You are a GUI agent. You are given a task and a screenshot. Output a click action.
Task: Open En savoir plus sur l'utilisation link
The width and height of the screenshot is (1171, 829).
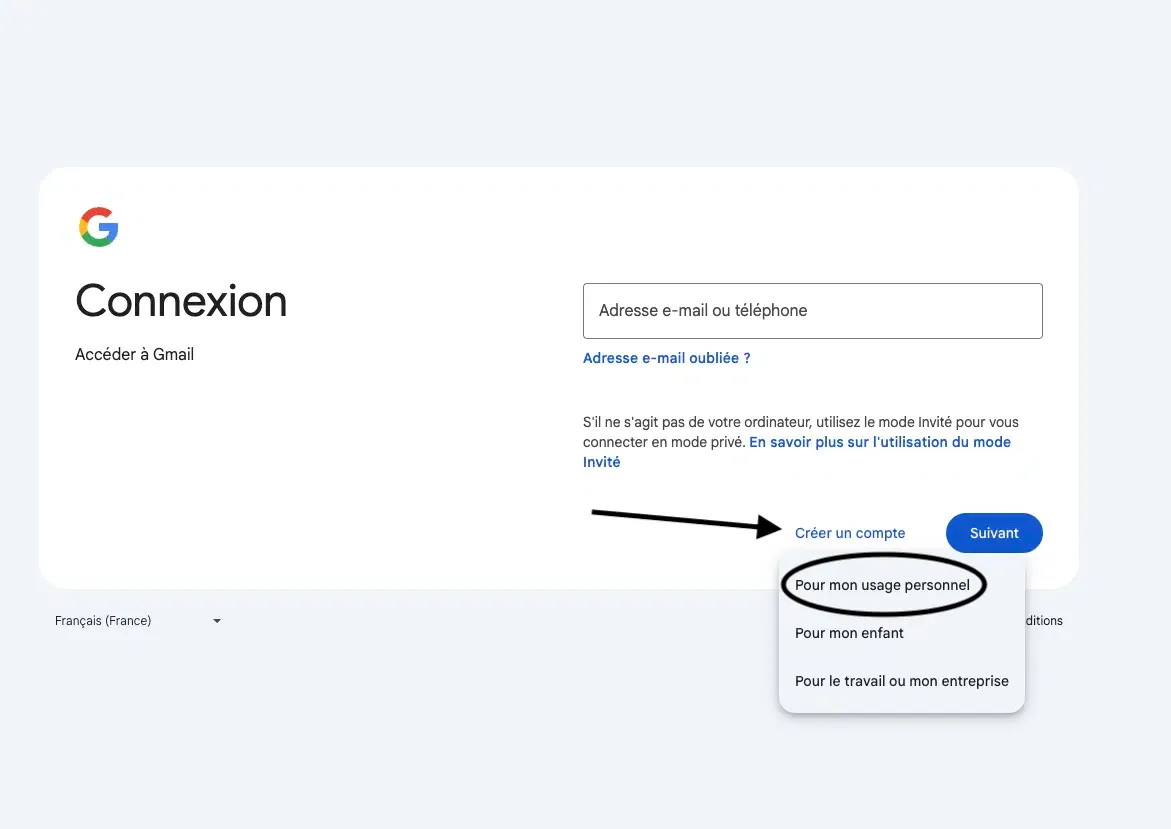pos(880,442)
